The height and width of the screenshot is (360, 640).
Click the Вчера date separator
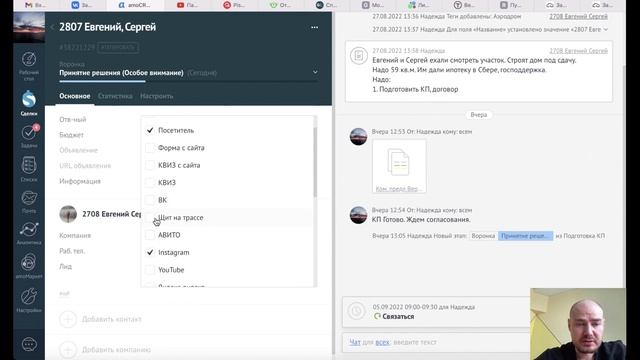coord(479,115)
